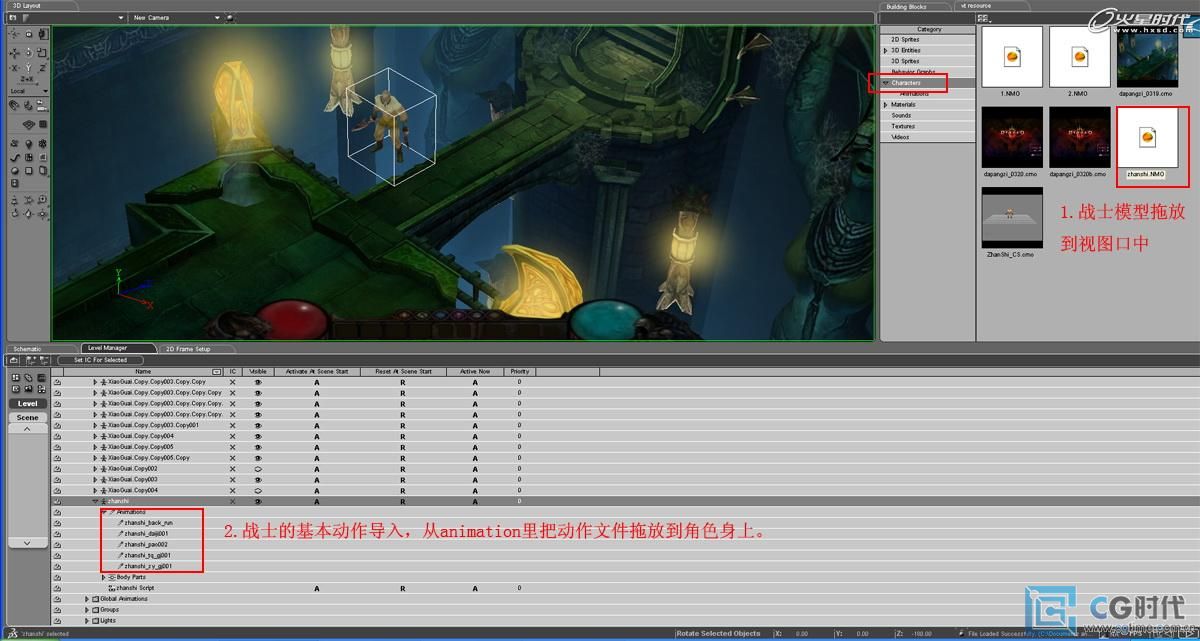Image resolution: width=1200 pixels, height=641 pixels.
Task: Click the Z+X plane constraint icon
Action: pyautogui.click(x=28, y=79)
